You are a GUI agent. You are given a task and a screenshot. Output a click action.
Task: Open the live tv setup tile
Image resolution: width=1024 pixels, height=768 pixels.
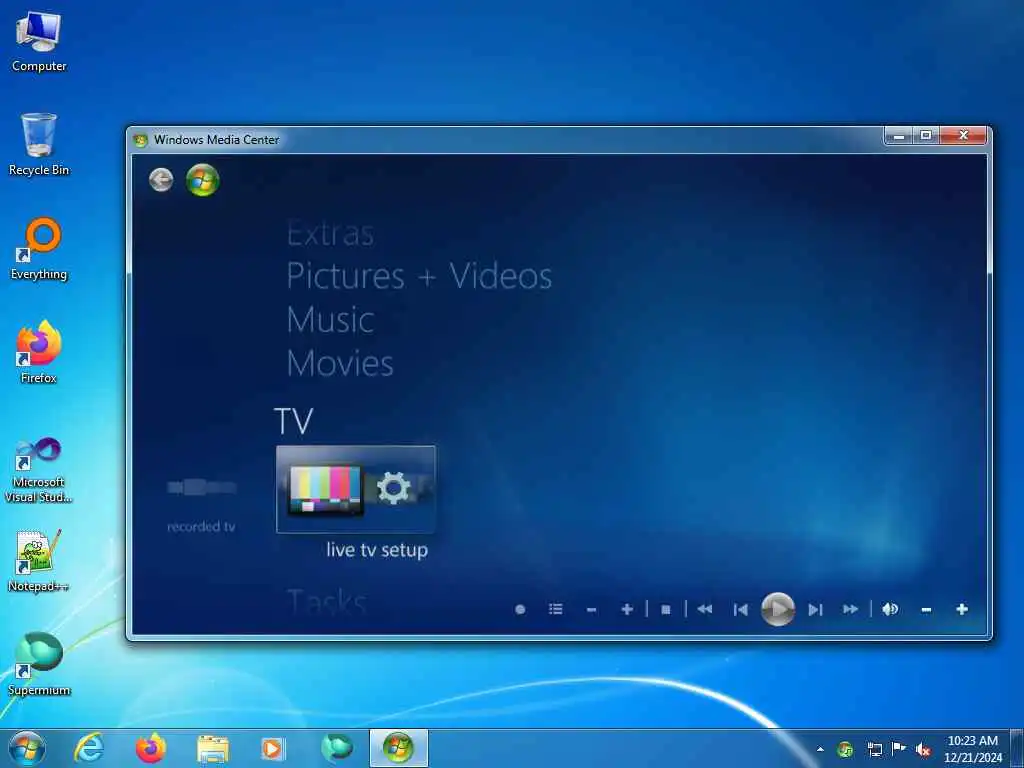click(x=356, y=489)
